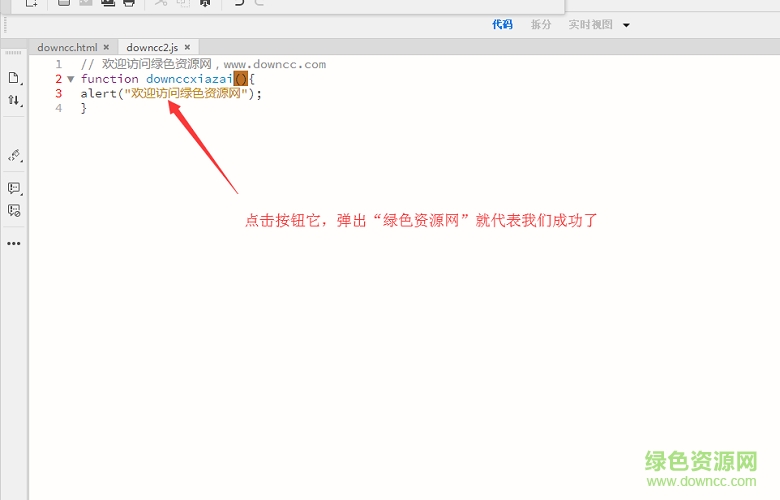
Task: Click line number 3 in the gutter
Action: 58,93
